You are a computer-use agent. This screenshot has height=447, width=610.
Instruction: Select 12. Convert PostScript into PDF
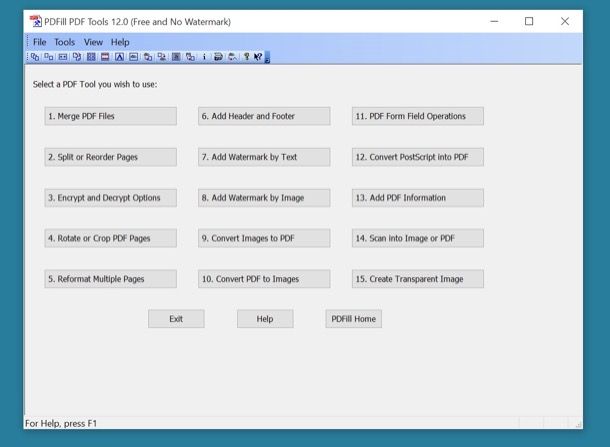pyautogui.click(x=418, y=157)
